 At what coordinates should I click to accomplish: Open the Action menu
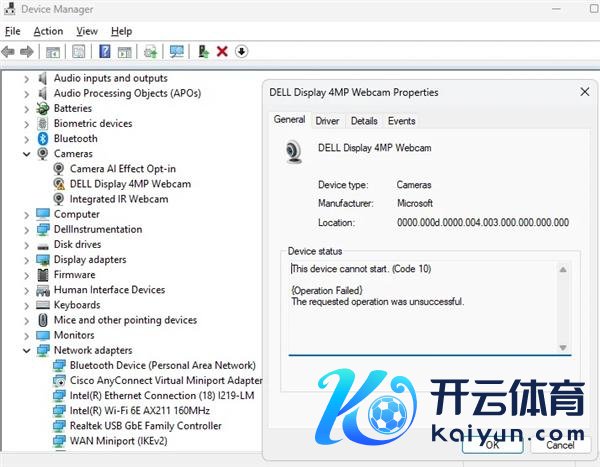coord(48,31)
